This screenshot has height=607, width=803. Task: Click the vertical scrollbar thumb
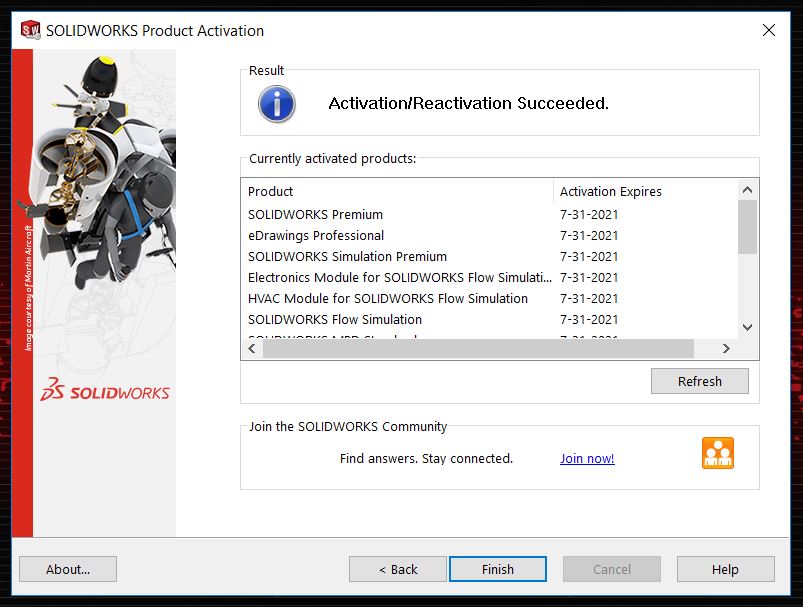[x=747, y=227]
